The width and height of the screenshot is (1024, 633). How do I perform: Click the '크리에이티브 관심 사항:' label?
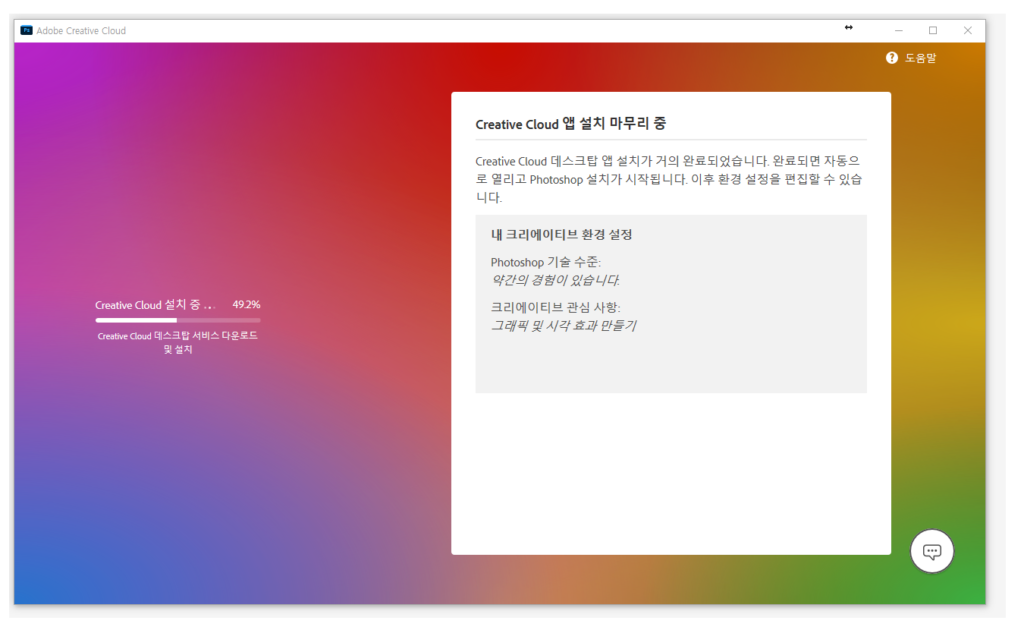tap(555, 307)
